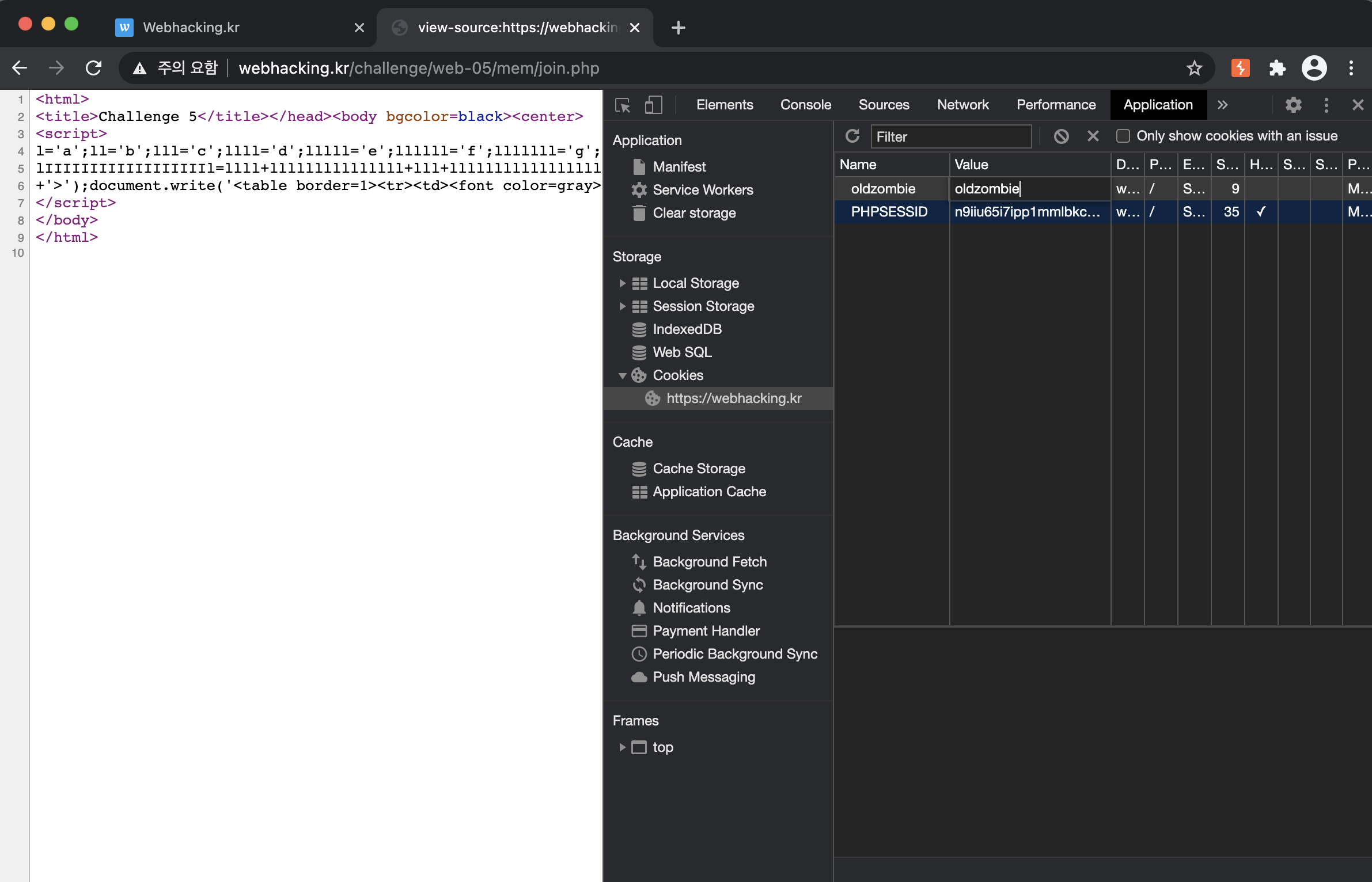Reload the page in browser toolbar
The height and width of the screenshot is (882, 1372).
coord(93,68)
